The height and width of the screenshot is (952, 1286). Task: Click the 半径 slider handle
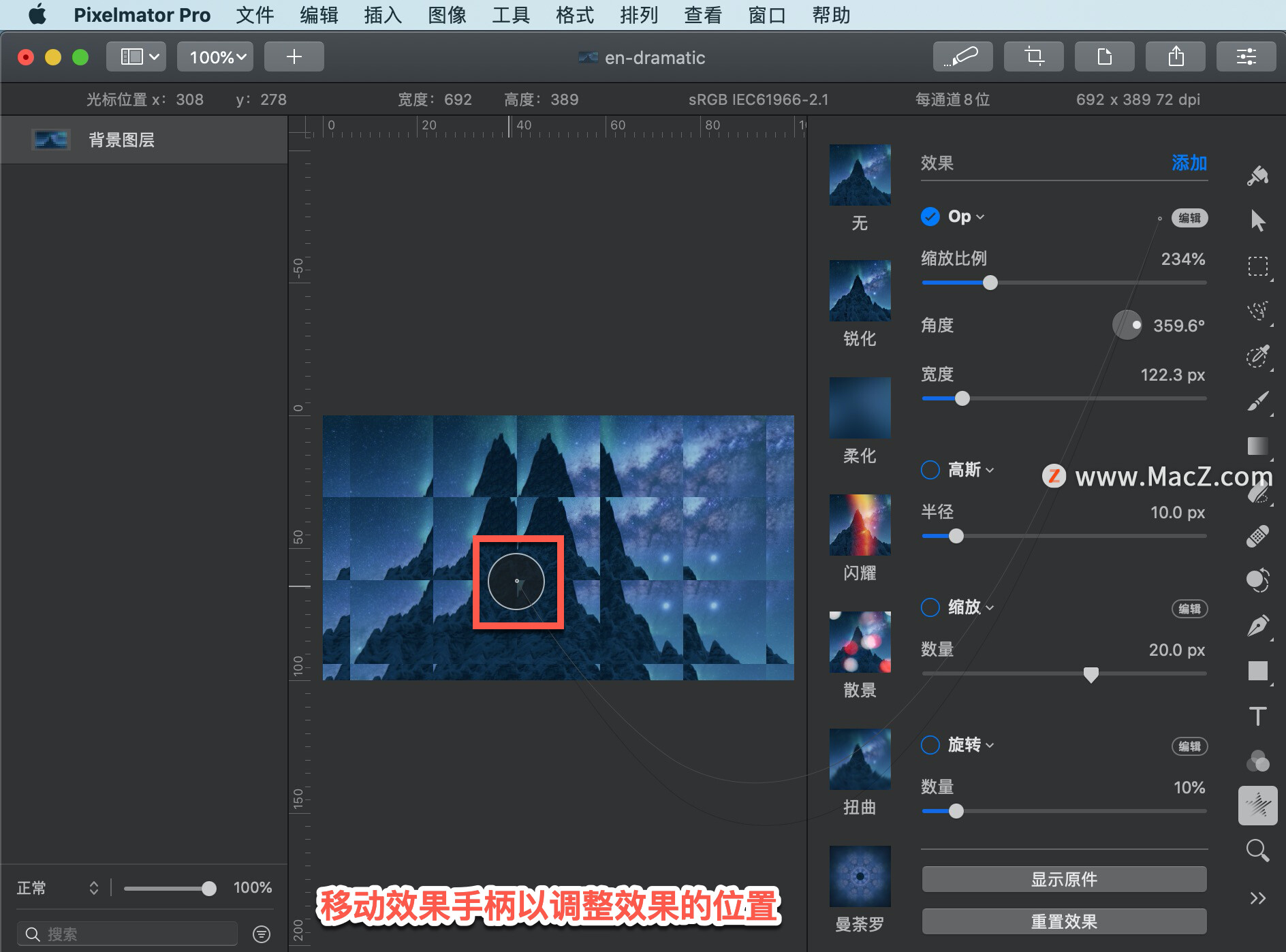click(x=956, y=536)
